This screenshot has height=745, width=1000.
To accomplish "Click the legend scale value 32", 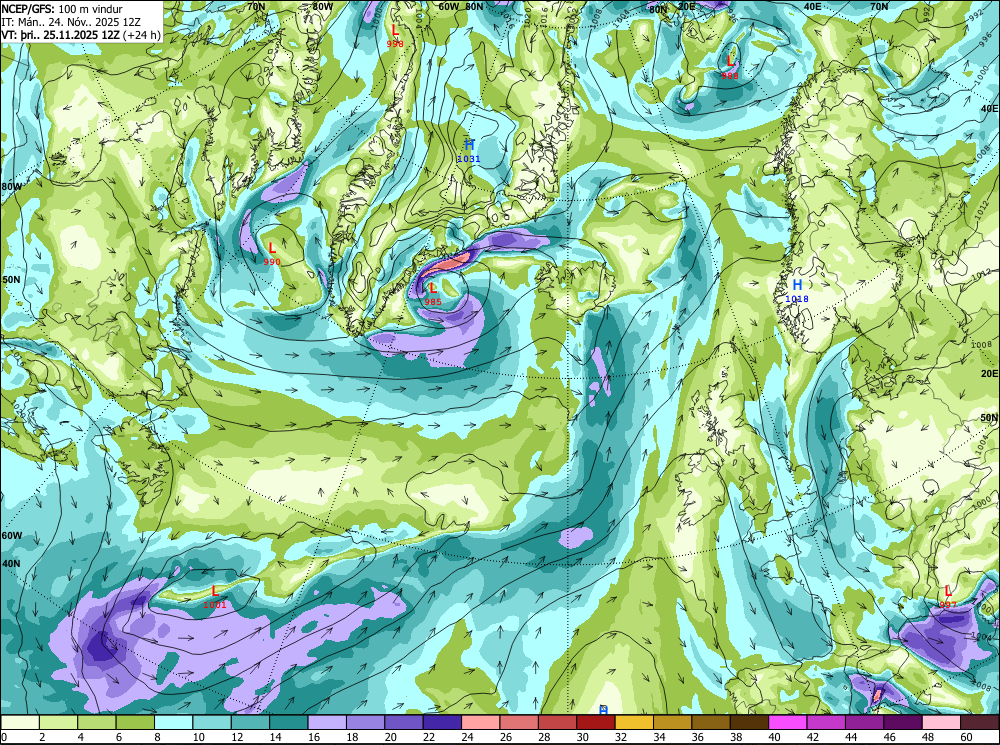I will [621, 737].
